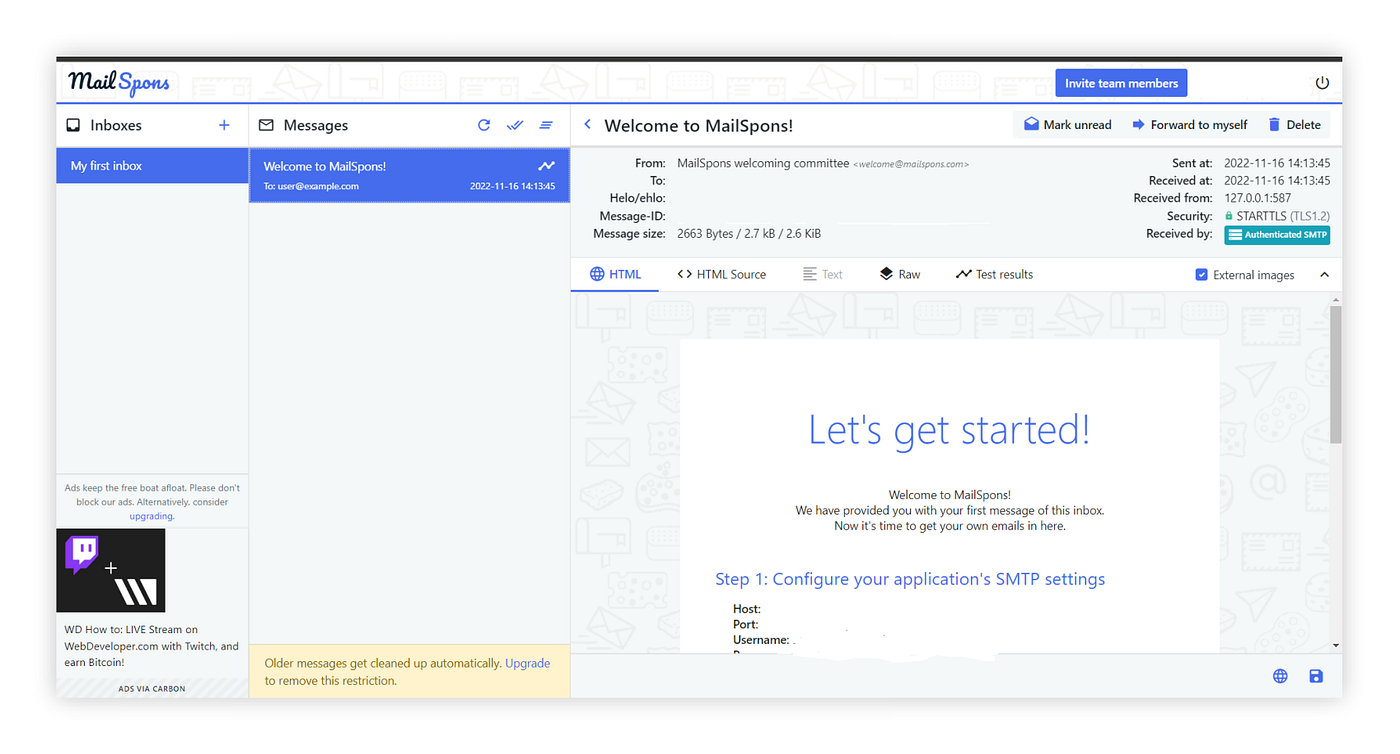Screen dimensions: 1400x754
Task: Select My first inbox
Action: 152,166
